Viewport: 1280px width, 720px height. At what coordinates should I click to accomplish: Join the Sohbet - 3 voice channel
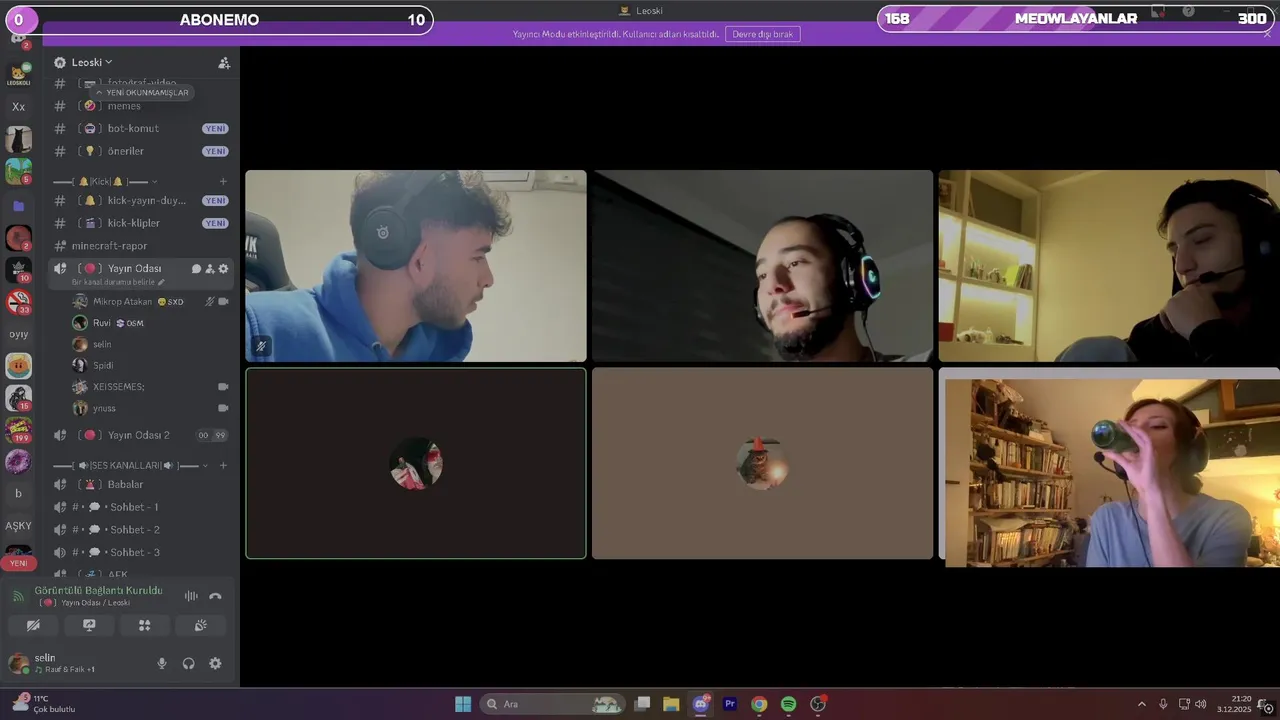pyautogui.click(x=143, y=553)
